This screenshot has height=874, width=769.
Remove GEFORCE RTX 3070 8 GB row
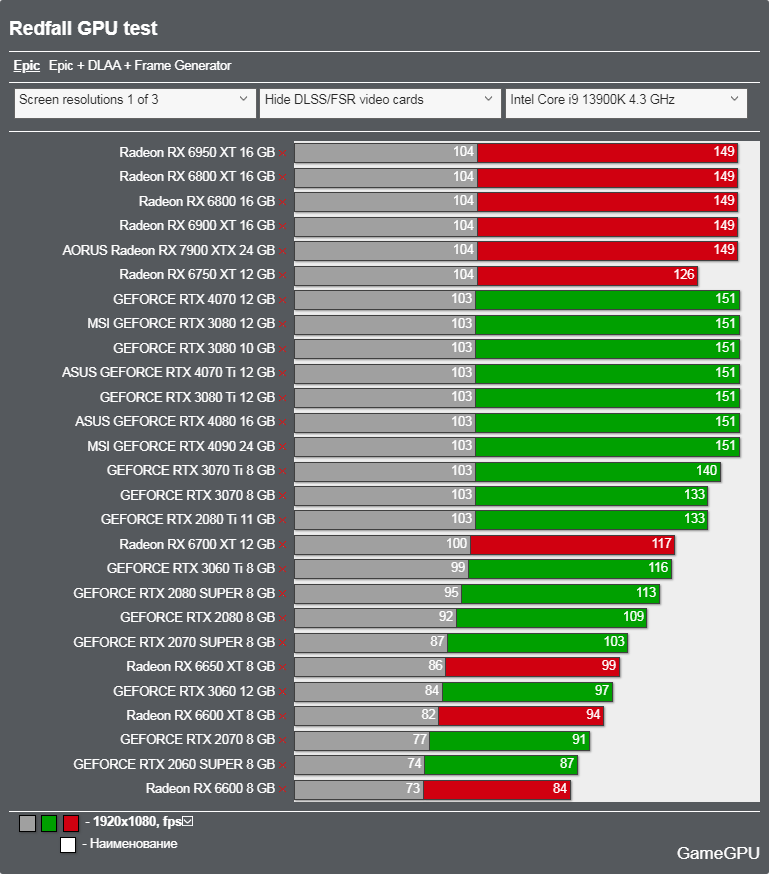click(283, 496)
